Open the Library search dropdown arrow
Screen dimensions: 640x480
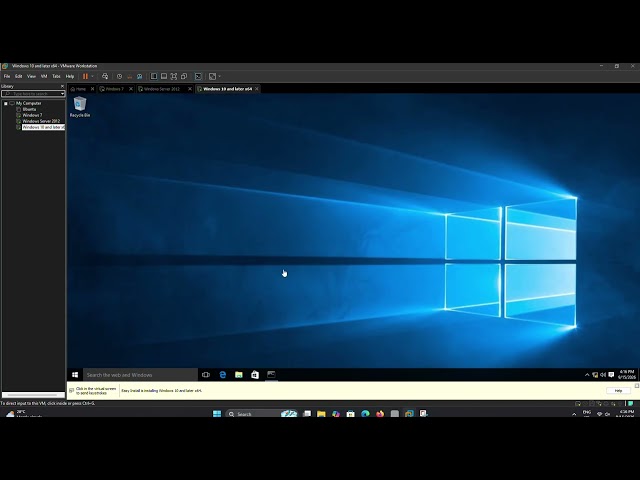click(62, 94)
